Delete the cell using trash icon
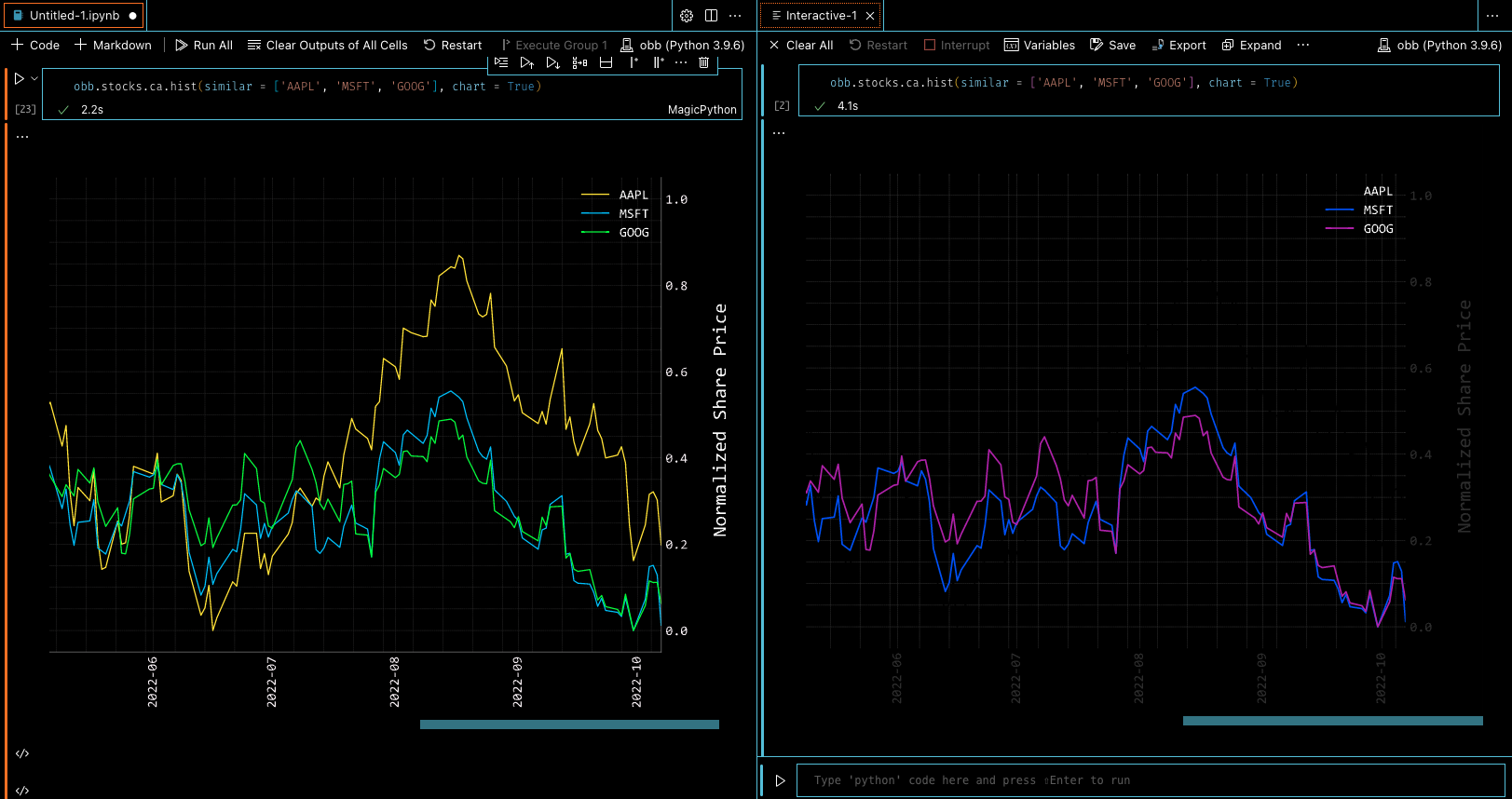 click(703, 62)
